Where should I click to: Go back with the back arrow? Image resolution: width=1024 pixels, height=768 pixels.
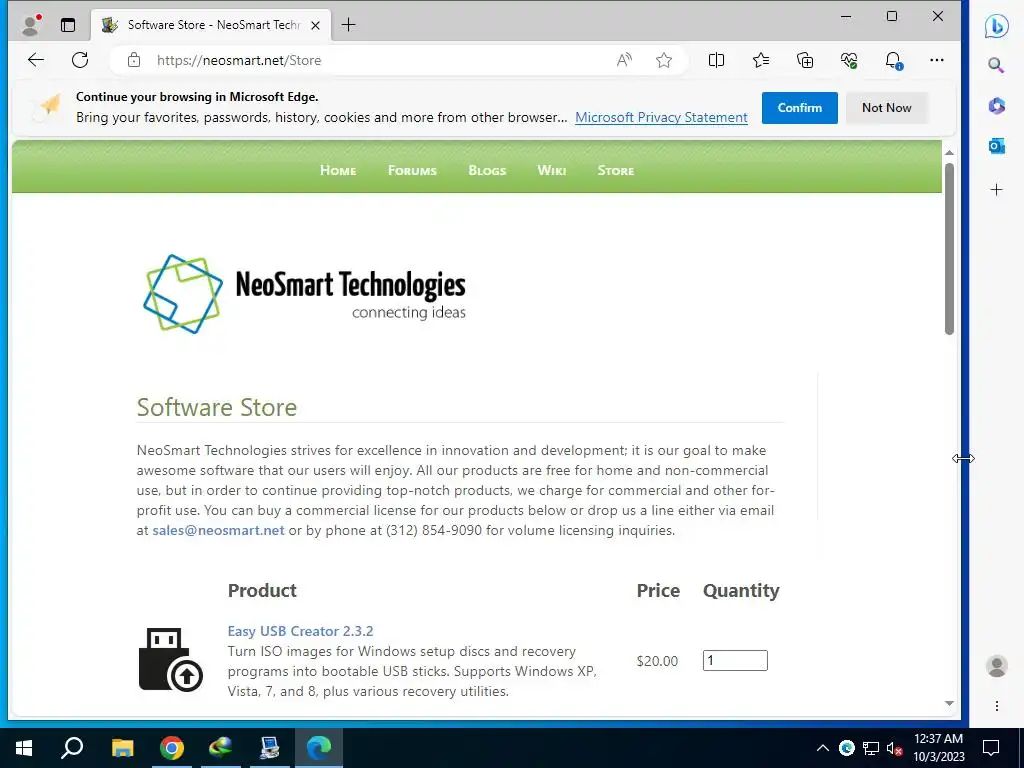click(x=36, y=60)
